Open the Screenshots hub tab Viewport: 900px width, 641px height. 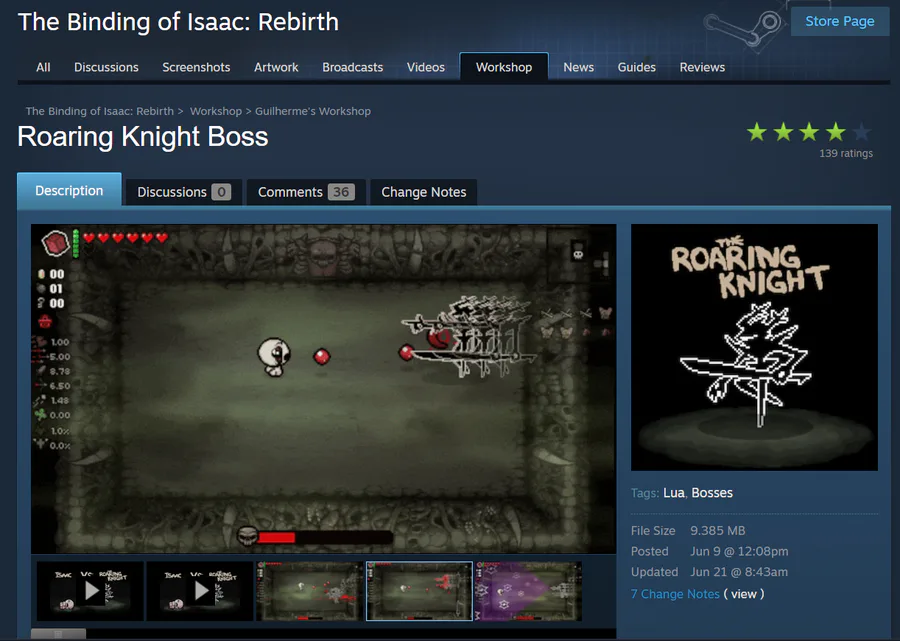196,67
